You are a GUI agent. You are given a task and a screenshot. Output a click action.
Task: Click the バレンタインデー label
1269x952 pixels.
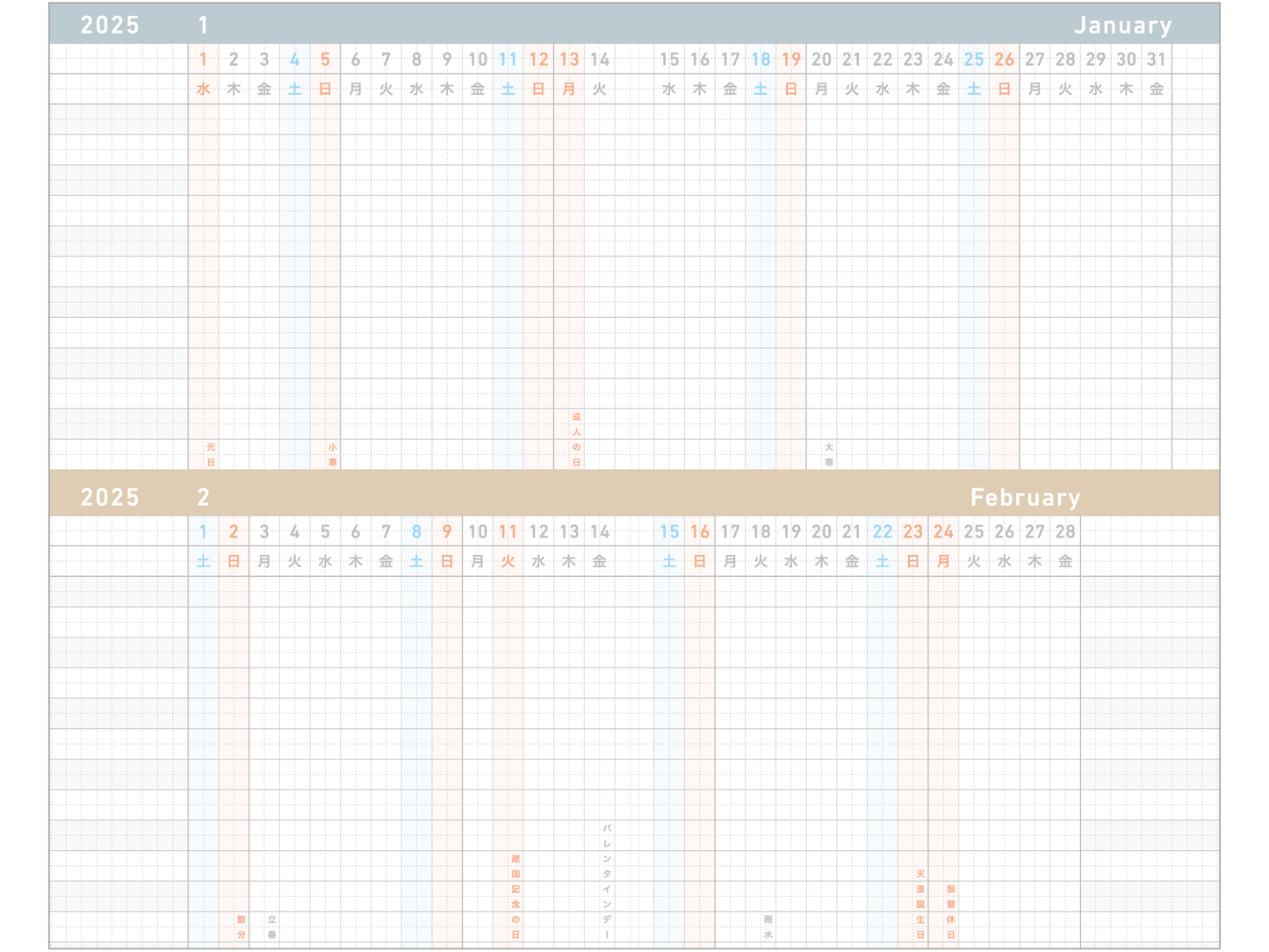coord(607,882)
